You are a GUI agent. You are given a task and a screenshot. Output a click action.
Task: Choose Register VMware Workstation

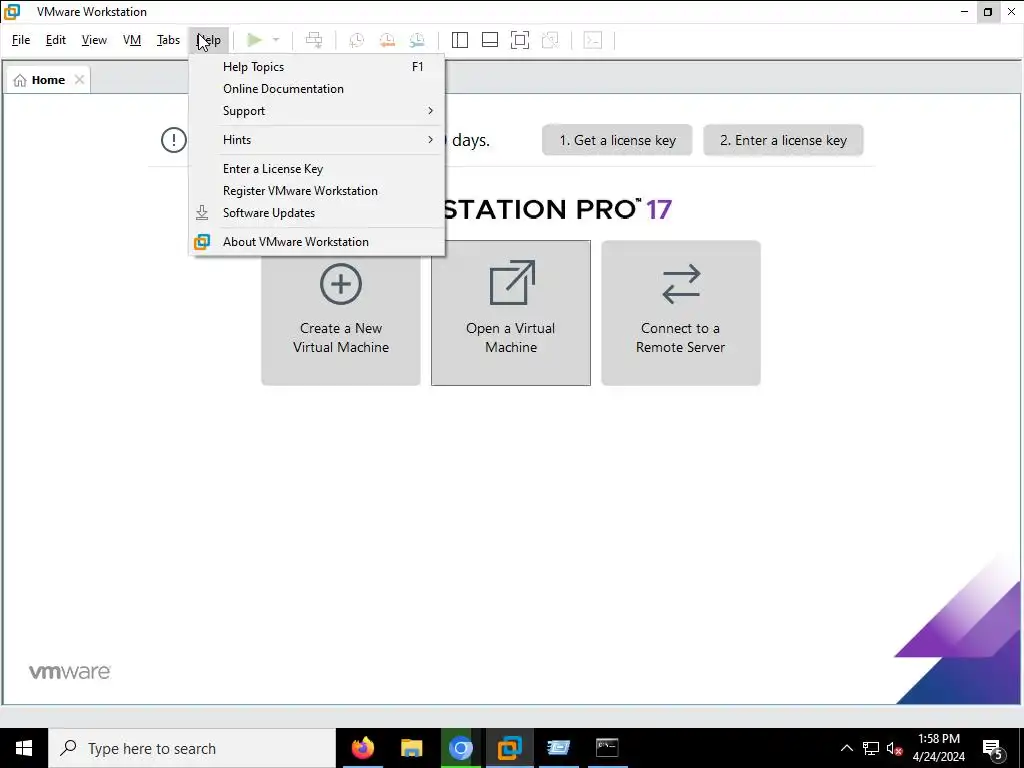317,191
